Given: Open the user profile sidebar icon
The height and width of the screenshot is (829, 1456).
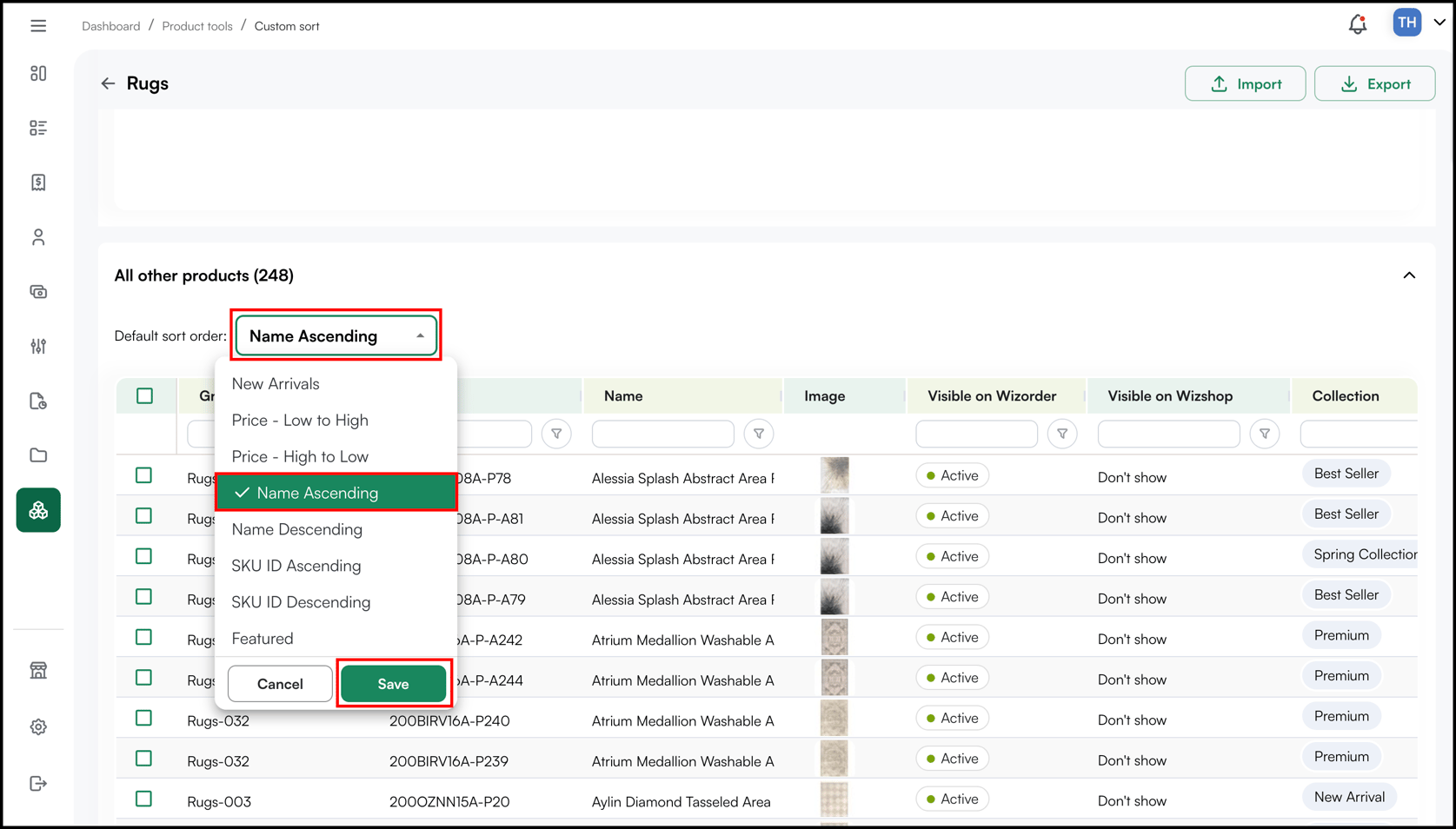Looking at the screenshot, I should 38,237.
